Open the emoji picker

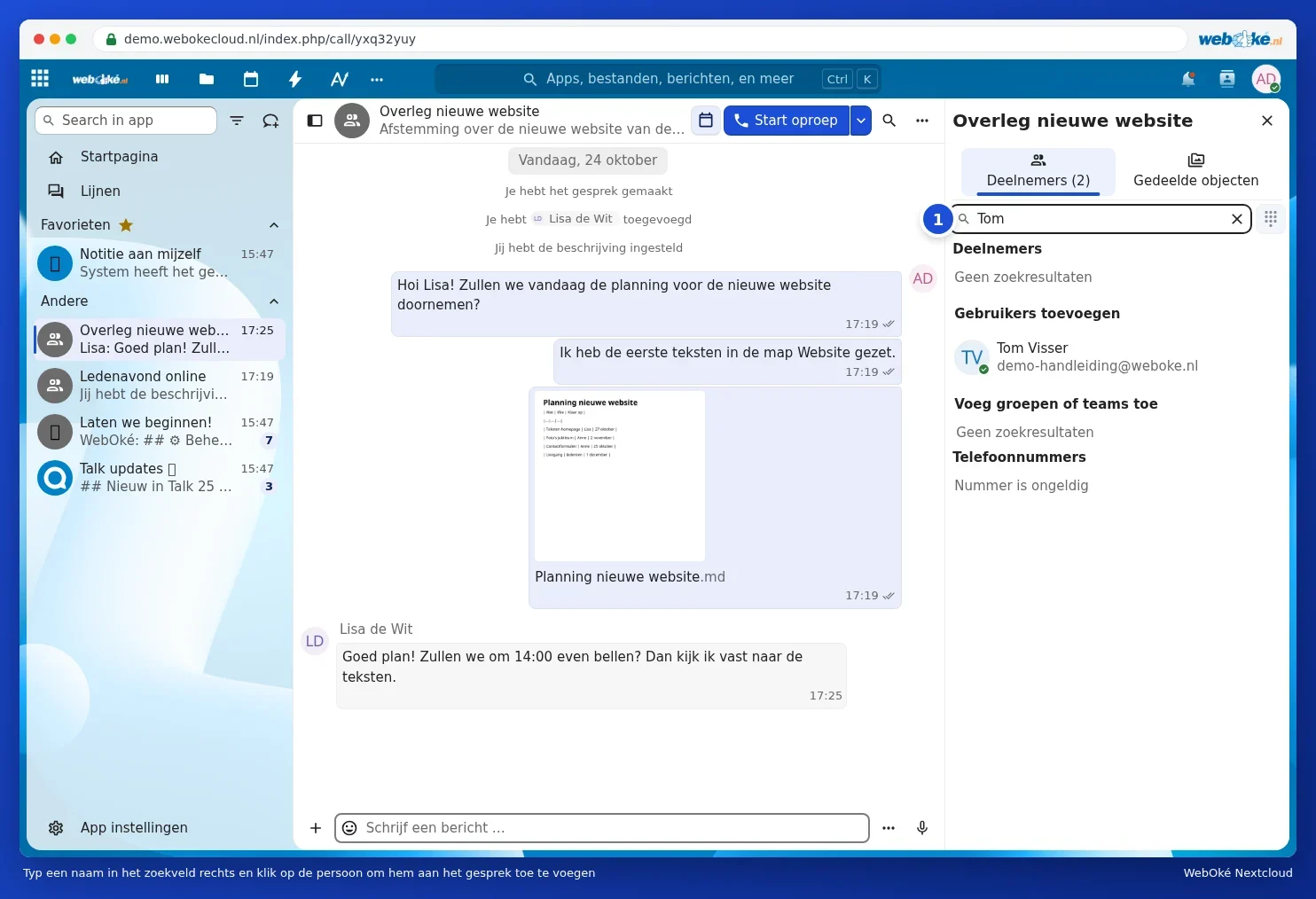350,828
